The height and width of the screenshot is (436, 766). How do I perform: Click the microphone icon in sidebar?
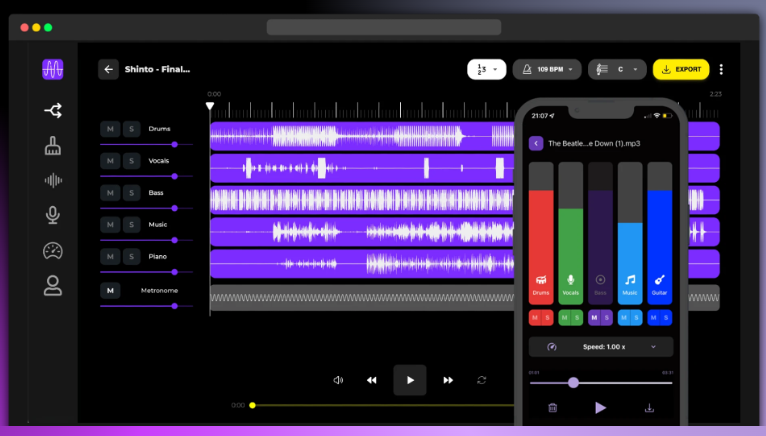(53, 215)
